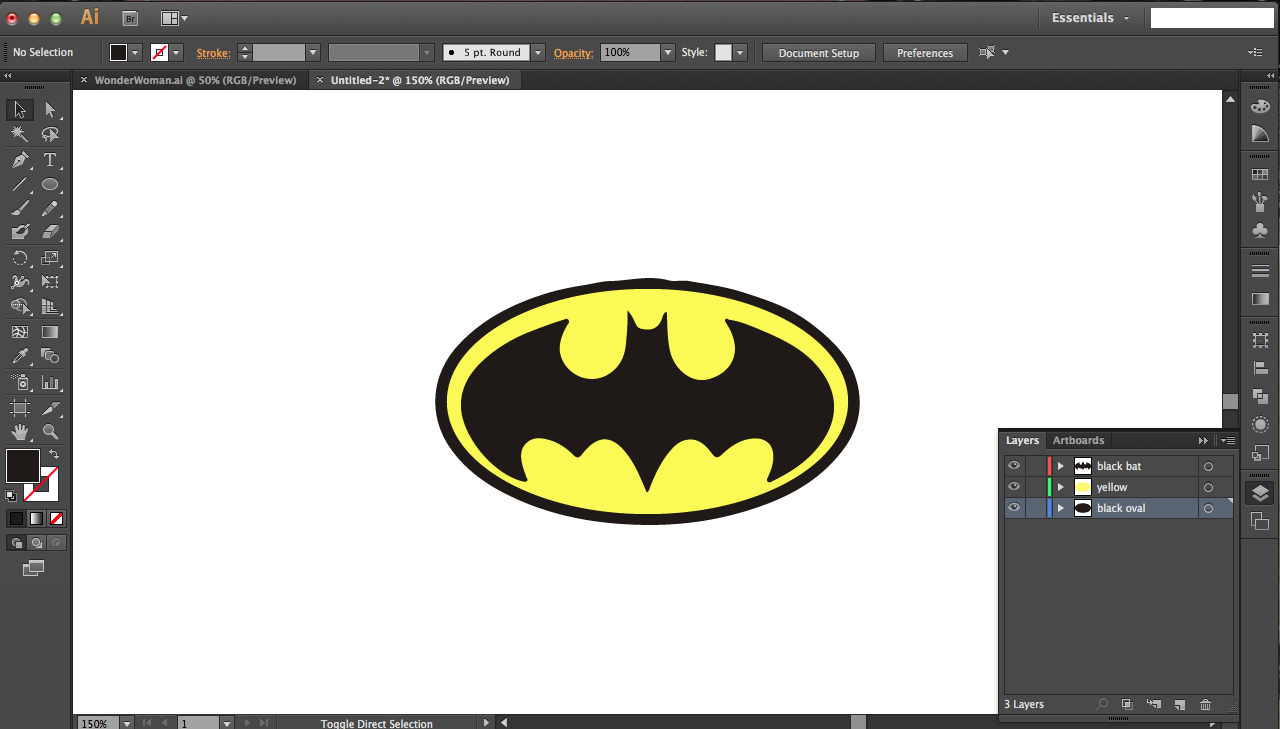Open the Pathfinder panel in dock
The image size is (1280, 729).
1260,396
